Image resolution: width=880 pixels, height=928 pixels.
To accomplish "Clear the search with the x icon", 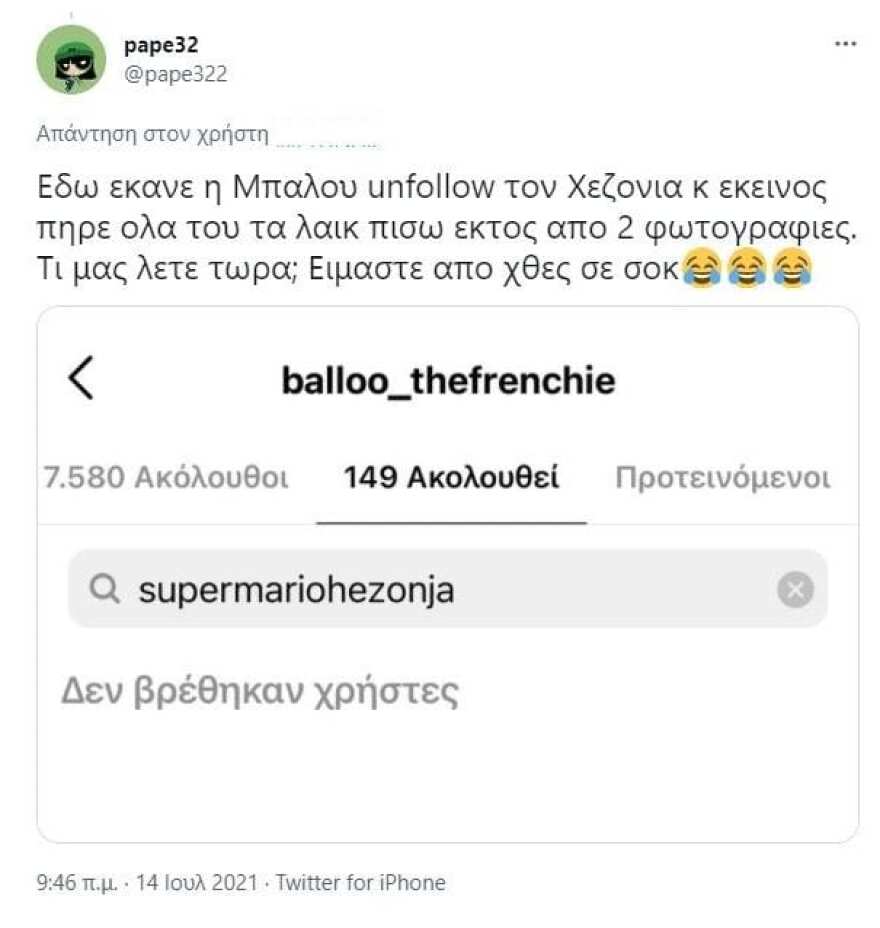I will tap(795, 589).
